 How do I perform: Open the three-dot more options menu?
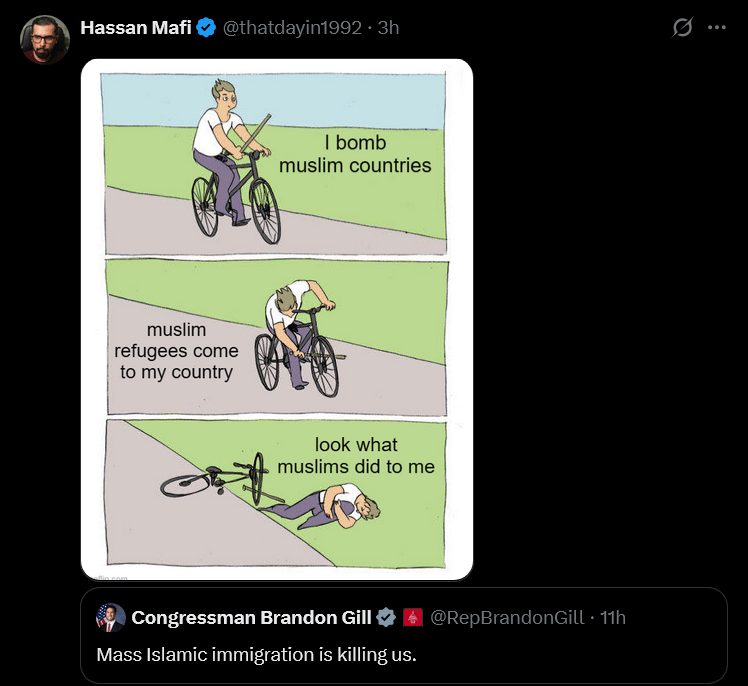[x=716, y=28]
